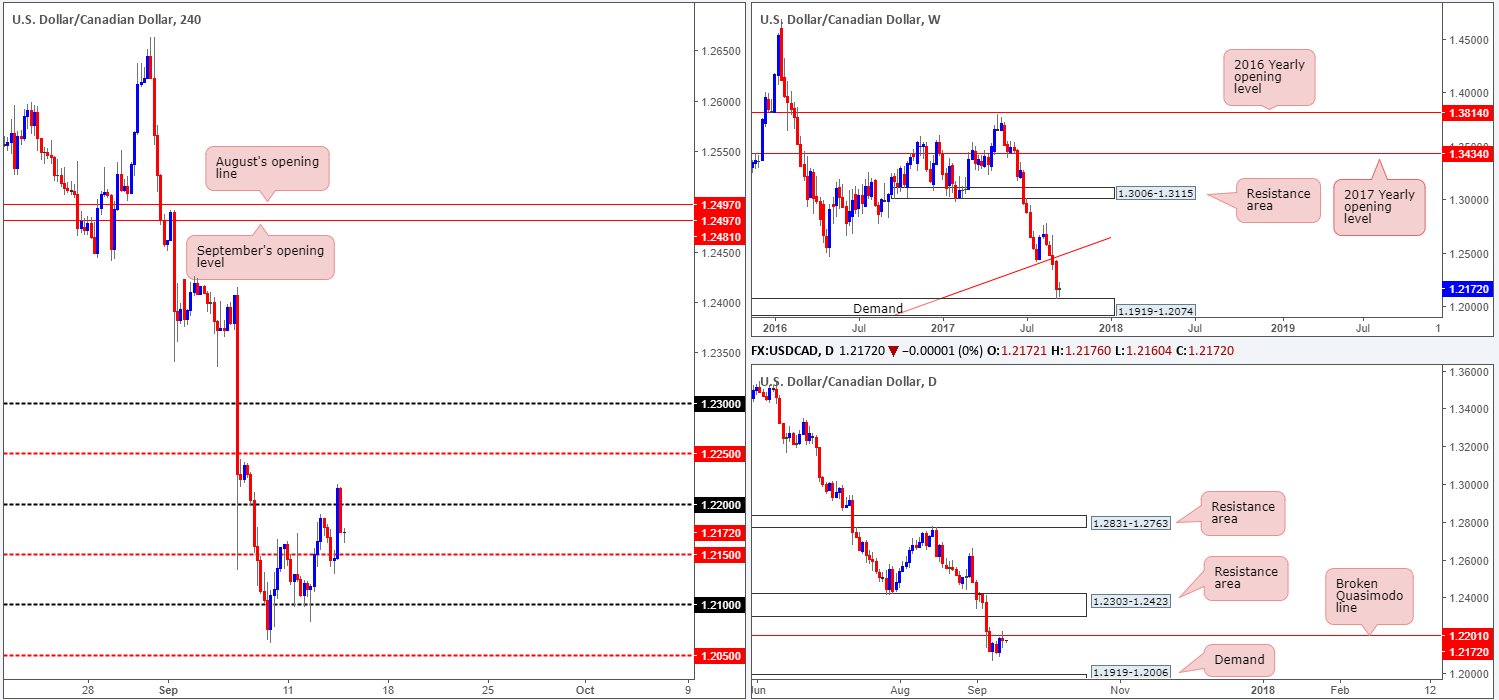Click the 1.24810 red price label
This screenshot has width=1499, height=700.
[x=718, y=236]
